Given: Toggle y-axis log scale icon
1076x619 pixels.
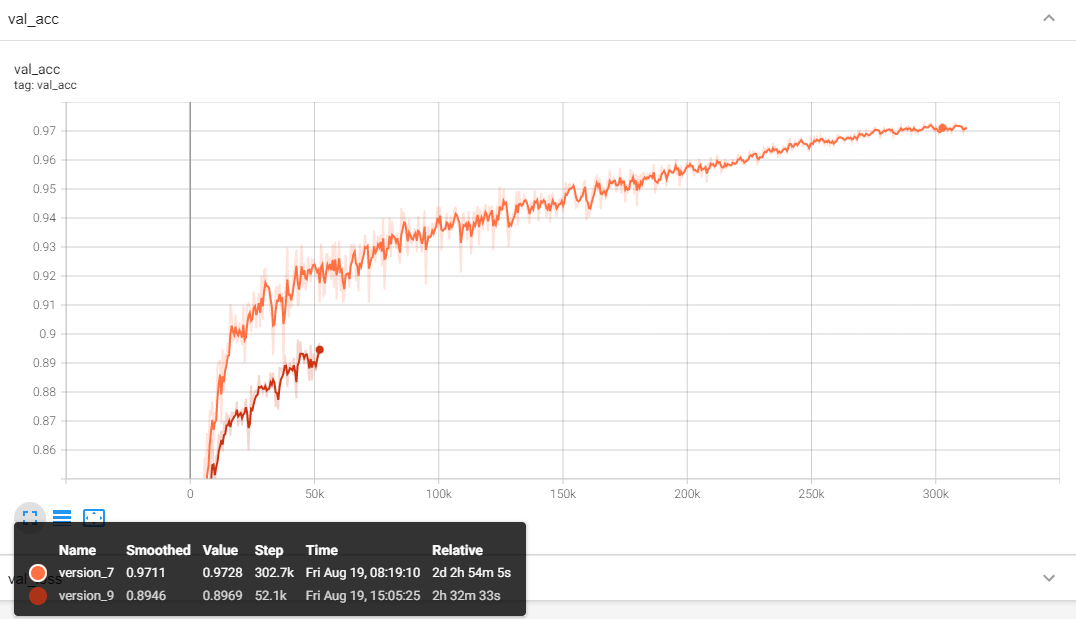Looking at the screenshot, I should [x=62, y=517].
